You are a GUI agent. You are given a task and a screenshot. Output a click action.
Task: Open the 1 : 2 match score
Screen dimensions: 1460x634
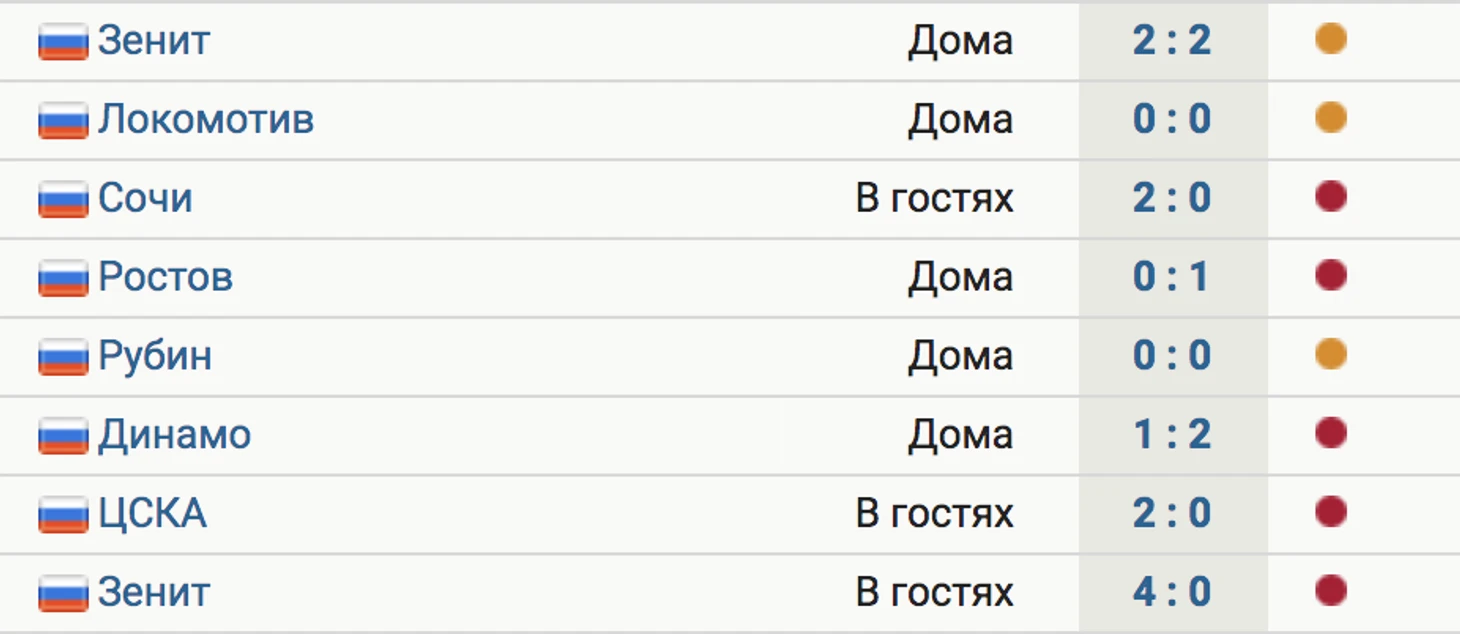1172,435
